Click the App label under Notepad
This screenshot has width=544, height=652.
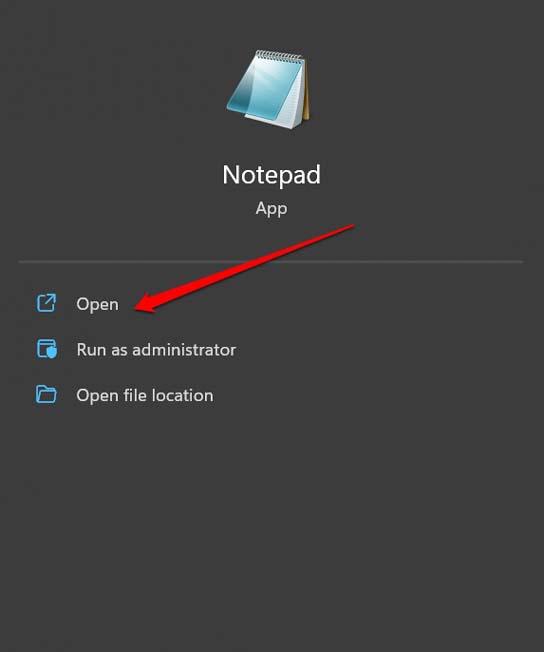[271, 208]
